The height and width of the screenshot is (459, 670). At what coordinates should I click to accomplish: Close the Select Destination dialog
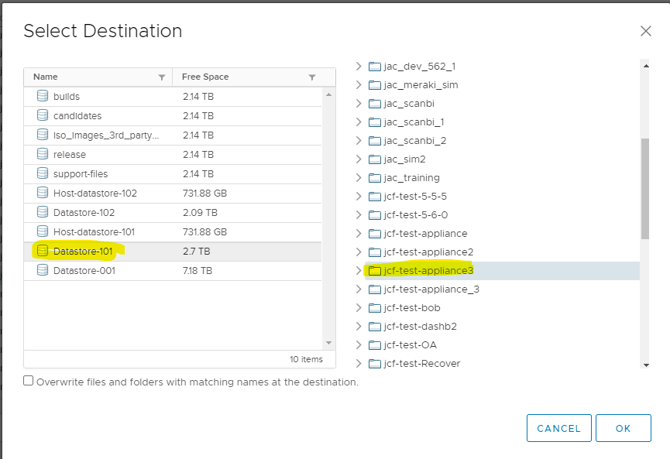click(x=646, y=31)
